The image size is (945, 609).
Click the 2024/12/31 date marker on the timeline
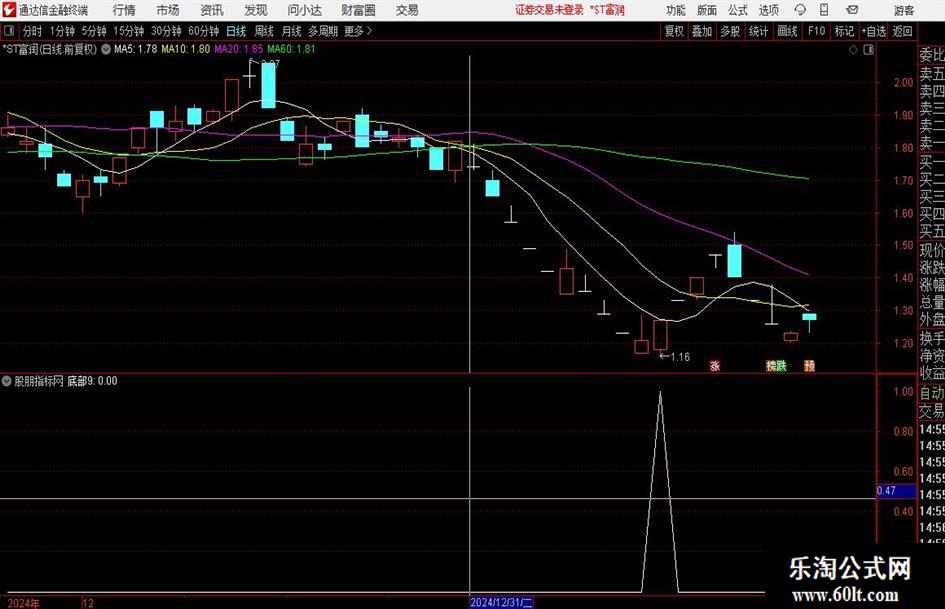pyautogui.click(x=501, y=602)
